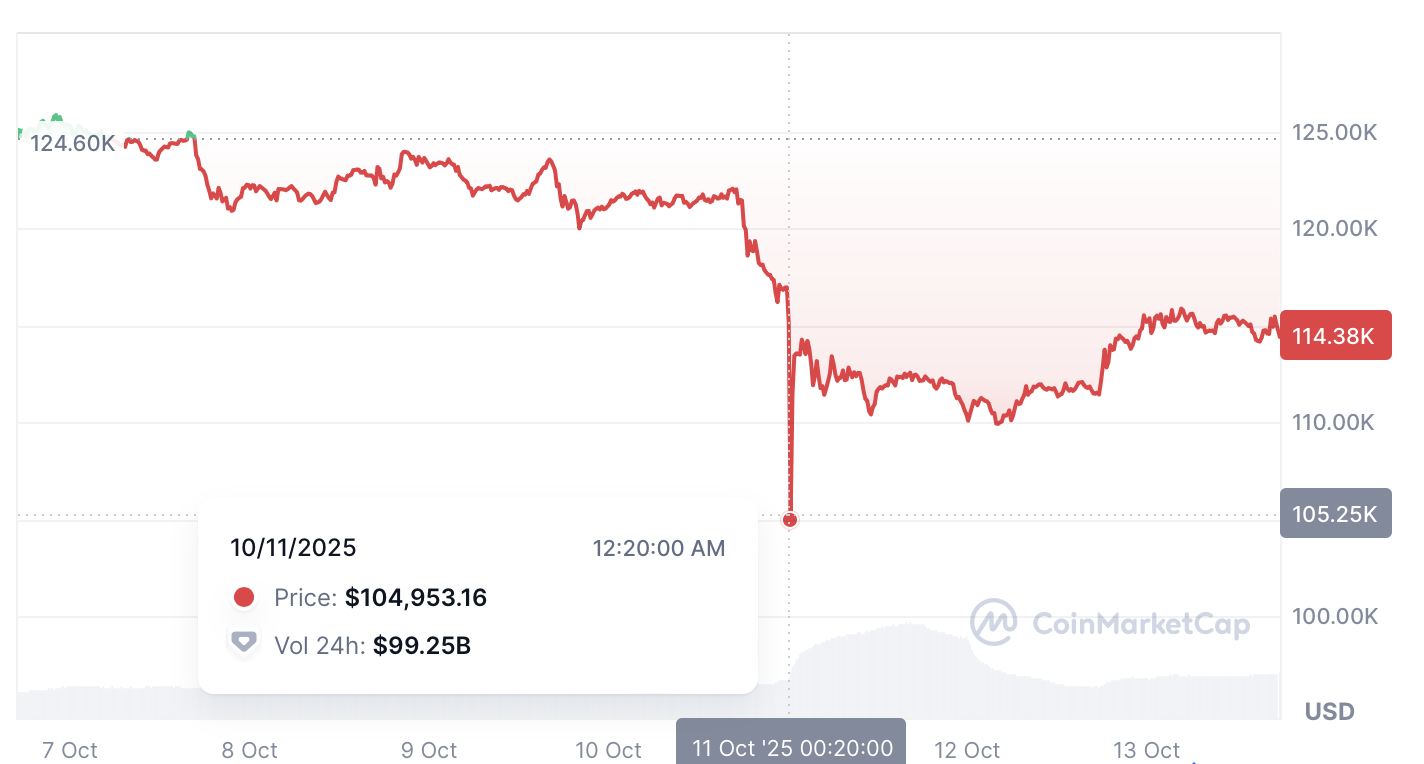The image size is (1424, 764).
Task: Click the 10/11/2025 date in tooltip
Action: coord(293,548)
